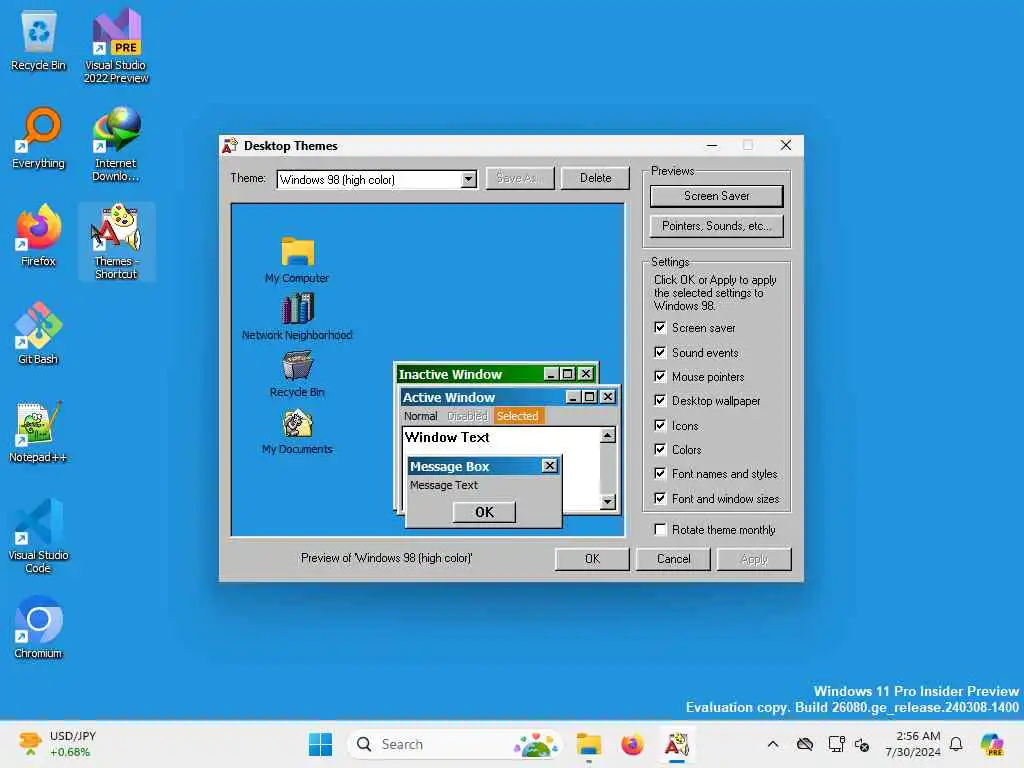Click the preview scrollbar down arrow

point(607,502)
